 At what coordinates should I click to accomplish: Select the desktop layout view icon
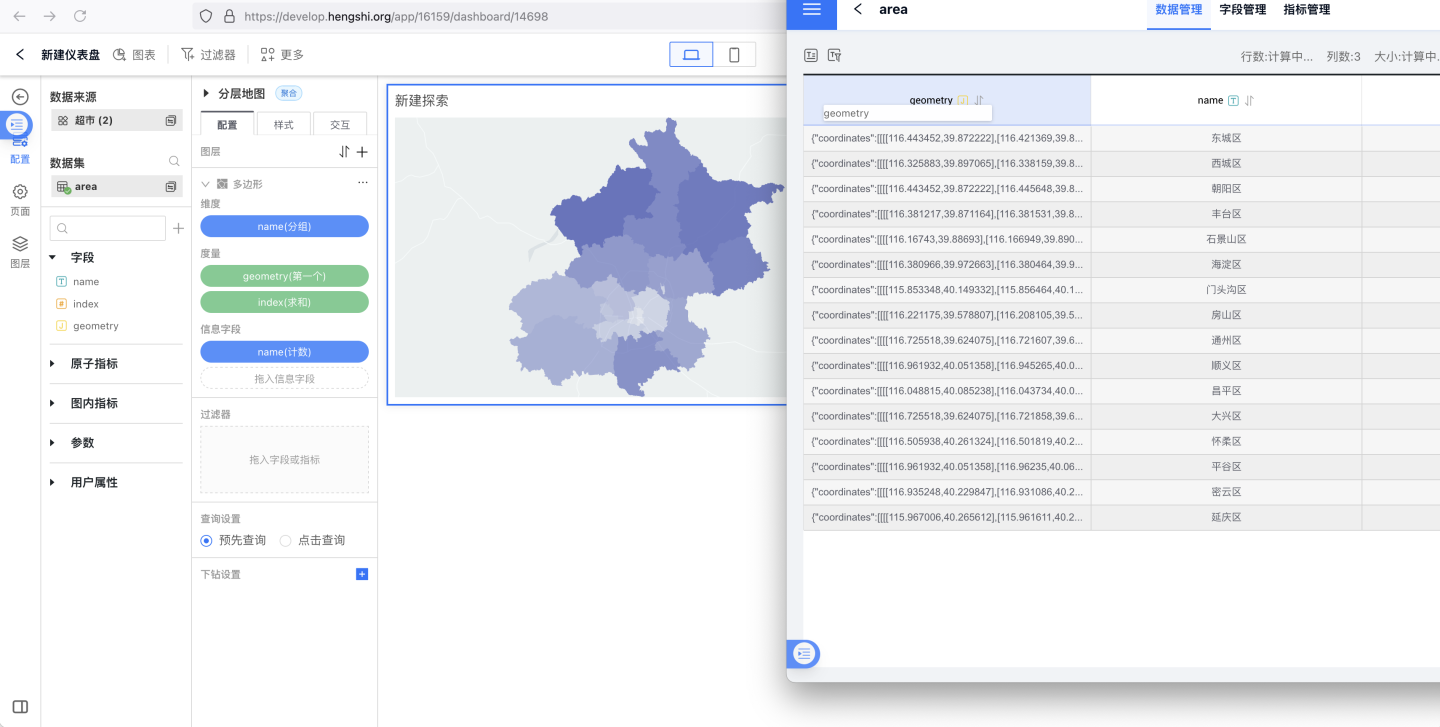coord(691,55)
